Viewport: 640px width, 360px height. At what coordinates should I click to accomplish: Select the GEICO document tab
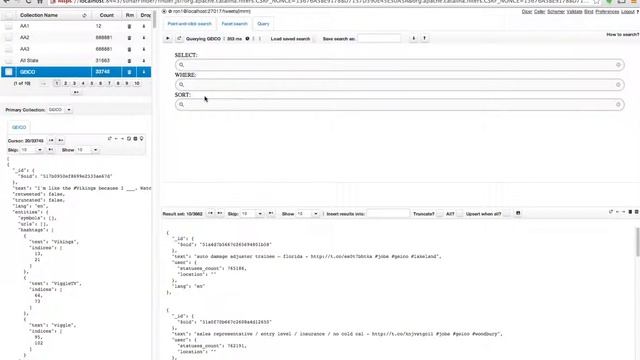coord(19,127)
